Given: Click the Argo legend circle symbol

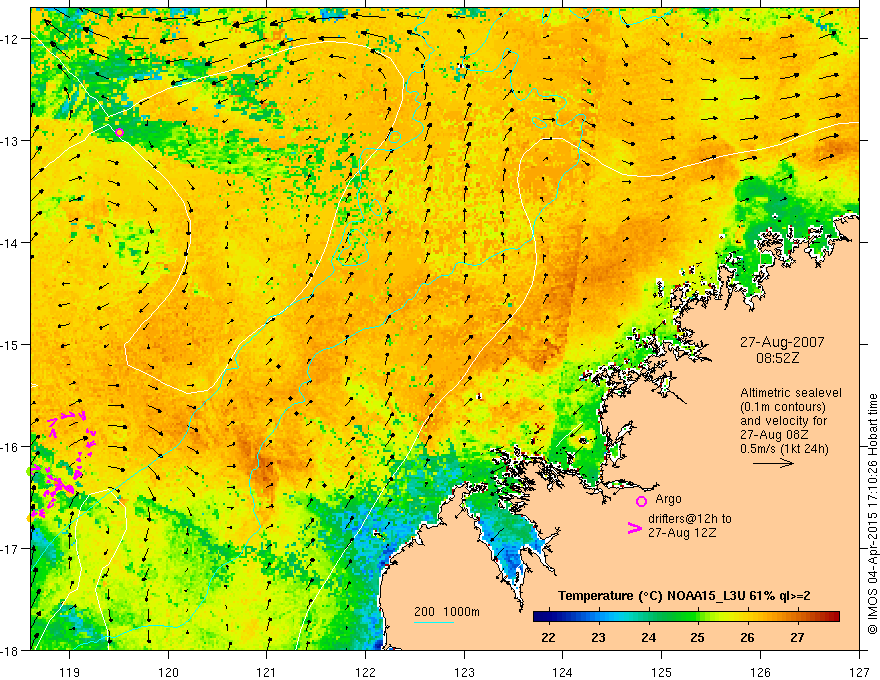Looking at the screenshot, I should pos(641,501).
